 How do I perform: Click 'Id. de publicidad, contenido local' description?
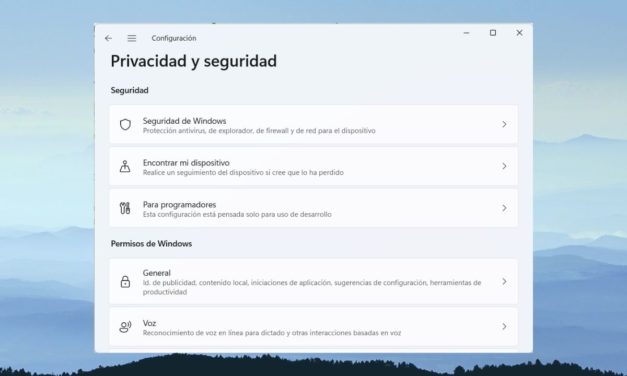point(312,287)
